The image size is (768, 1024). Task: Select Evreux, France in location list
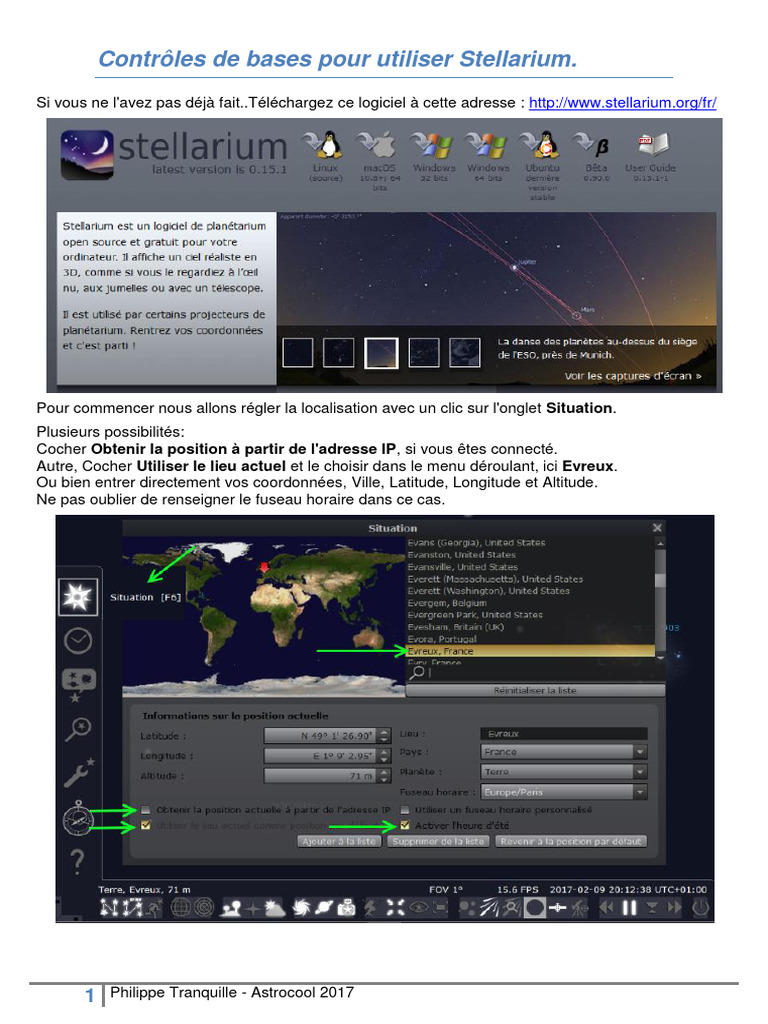[530, 651]
